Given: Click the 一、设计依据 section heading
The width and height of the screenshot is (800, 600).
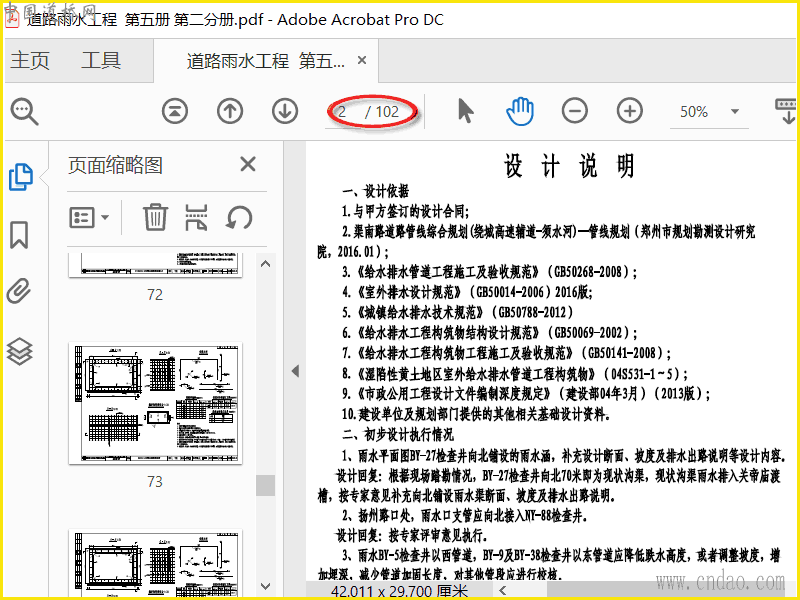Looking at the screenshot, I should pyautogui.click(x=375, y=191).
